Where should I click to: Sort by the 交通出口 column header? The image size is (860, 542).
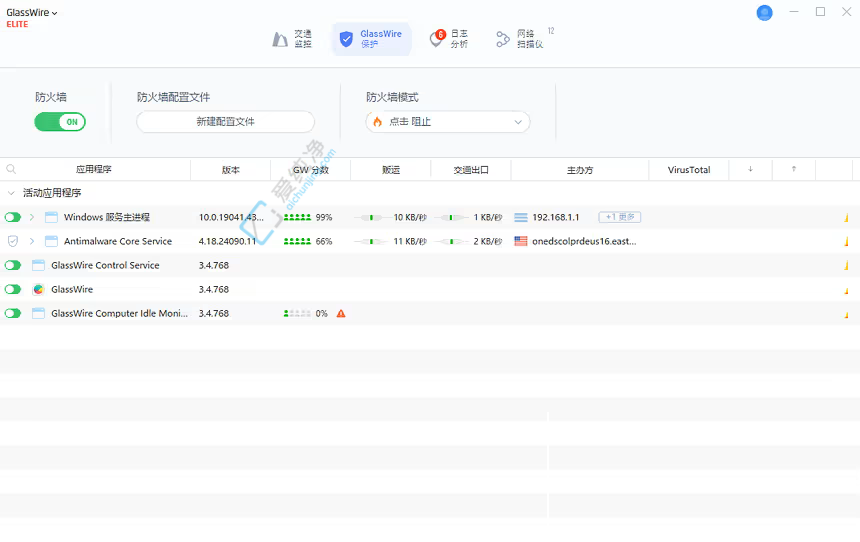click(x=471, y=170)
